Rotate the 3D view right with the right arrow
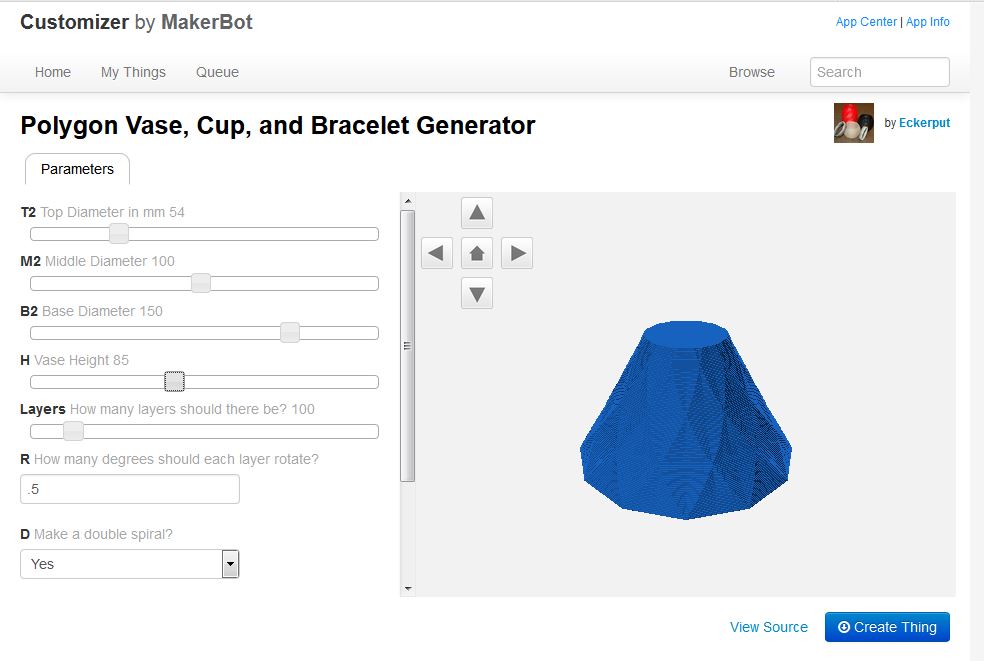The width and height of the screenshot is (984, 661). click(517, 253)
